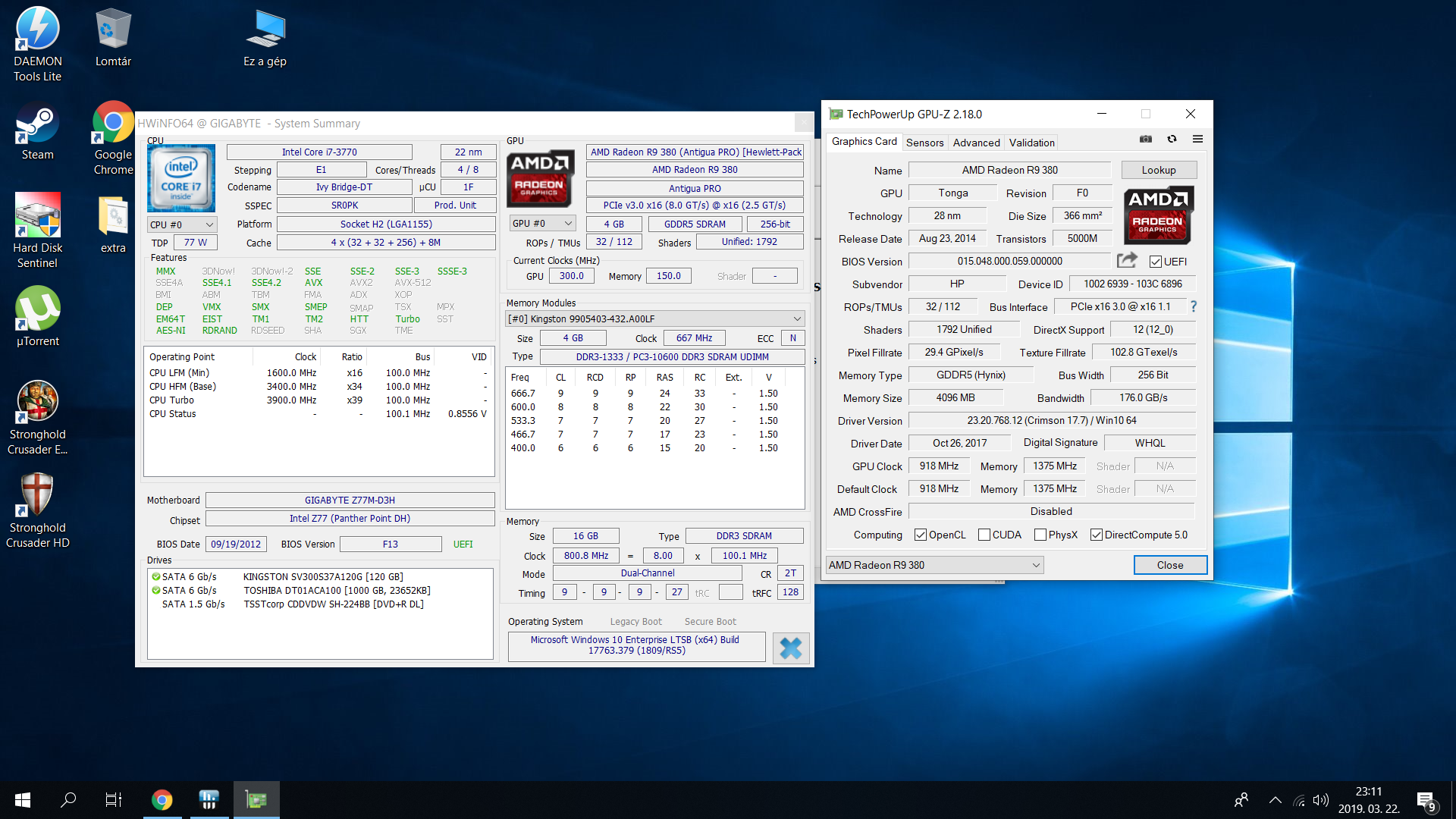This screenshot has height=819, width=1456.
Task: Open GPU-Z hamburger menu
Action: tap(1197, 139)
